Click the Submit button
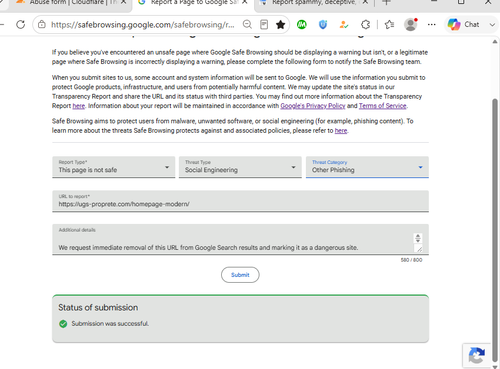 [240, 275]
